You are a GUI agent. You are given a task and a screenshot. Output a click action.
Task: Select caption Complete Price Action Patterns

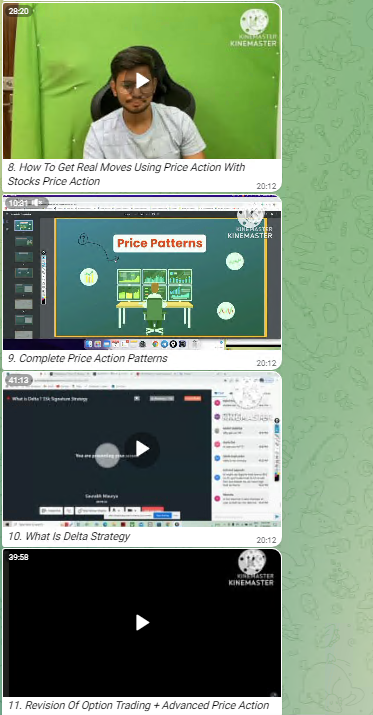(x=88, y=358)
